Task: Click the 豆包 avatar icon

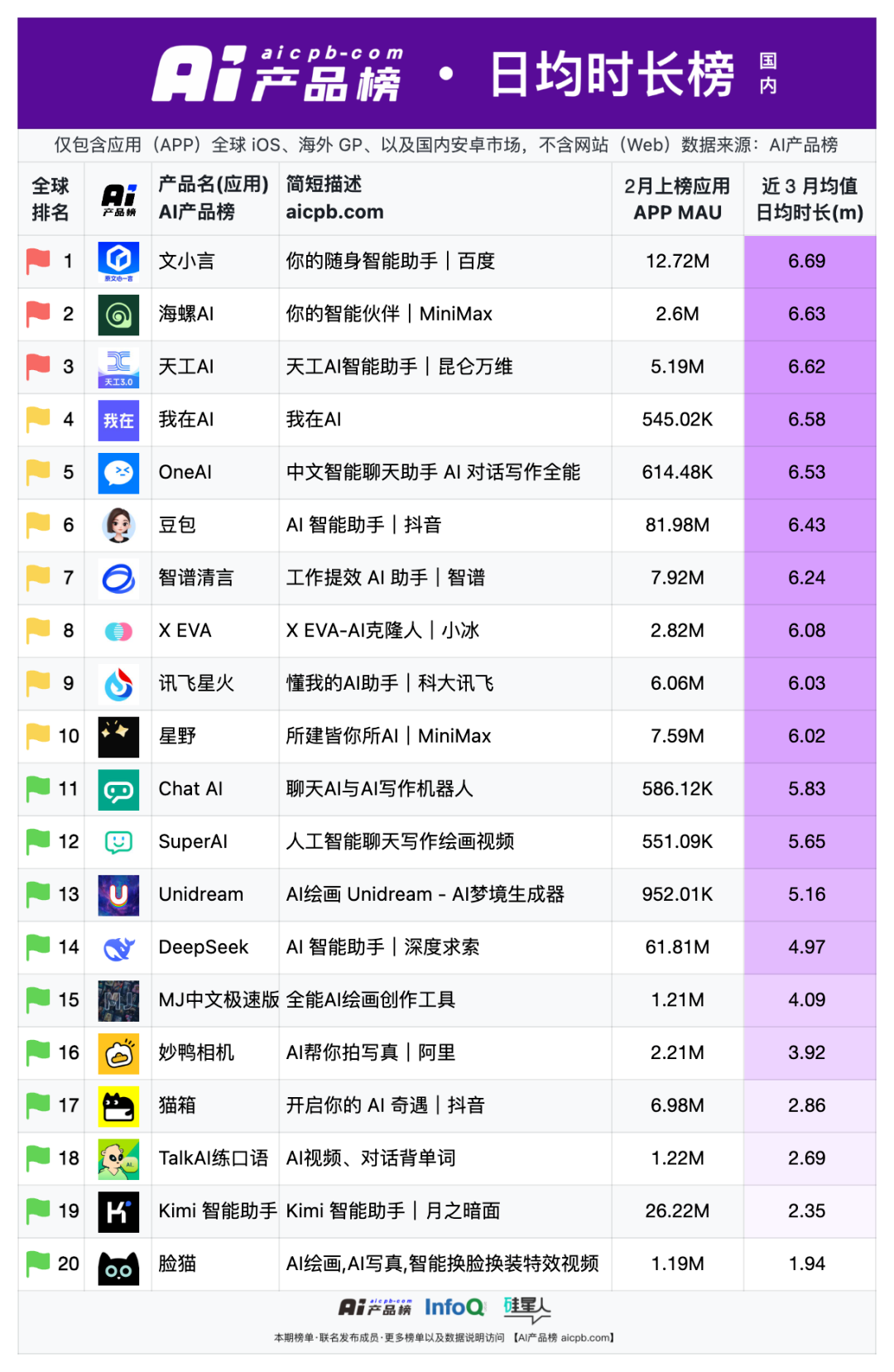Action: coord(118,526)
